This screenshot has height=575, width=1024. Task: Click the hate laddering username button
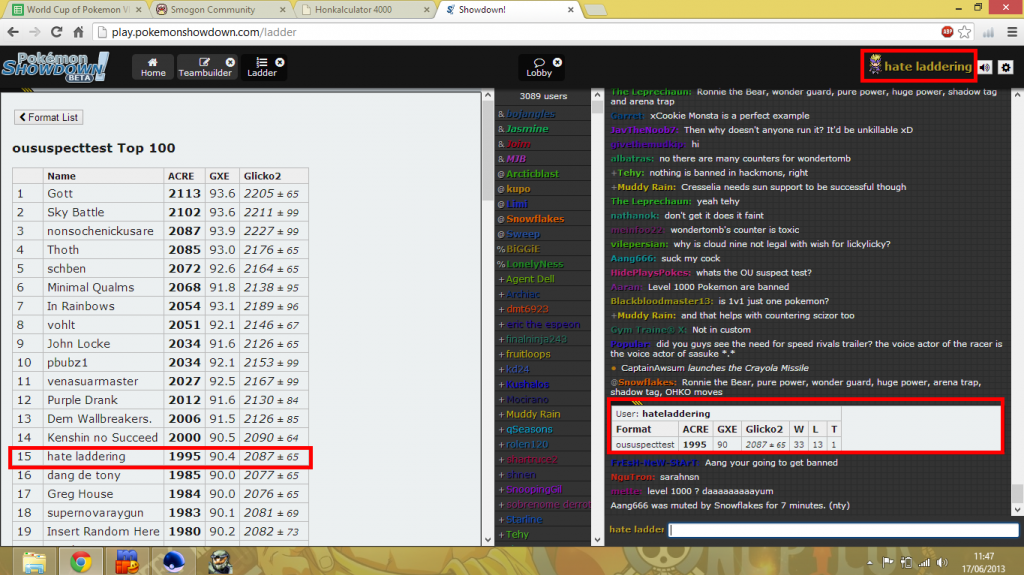tap(920, 66)
